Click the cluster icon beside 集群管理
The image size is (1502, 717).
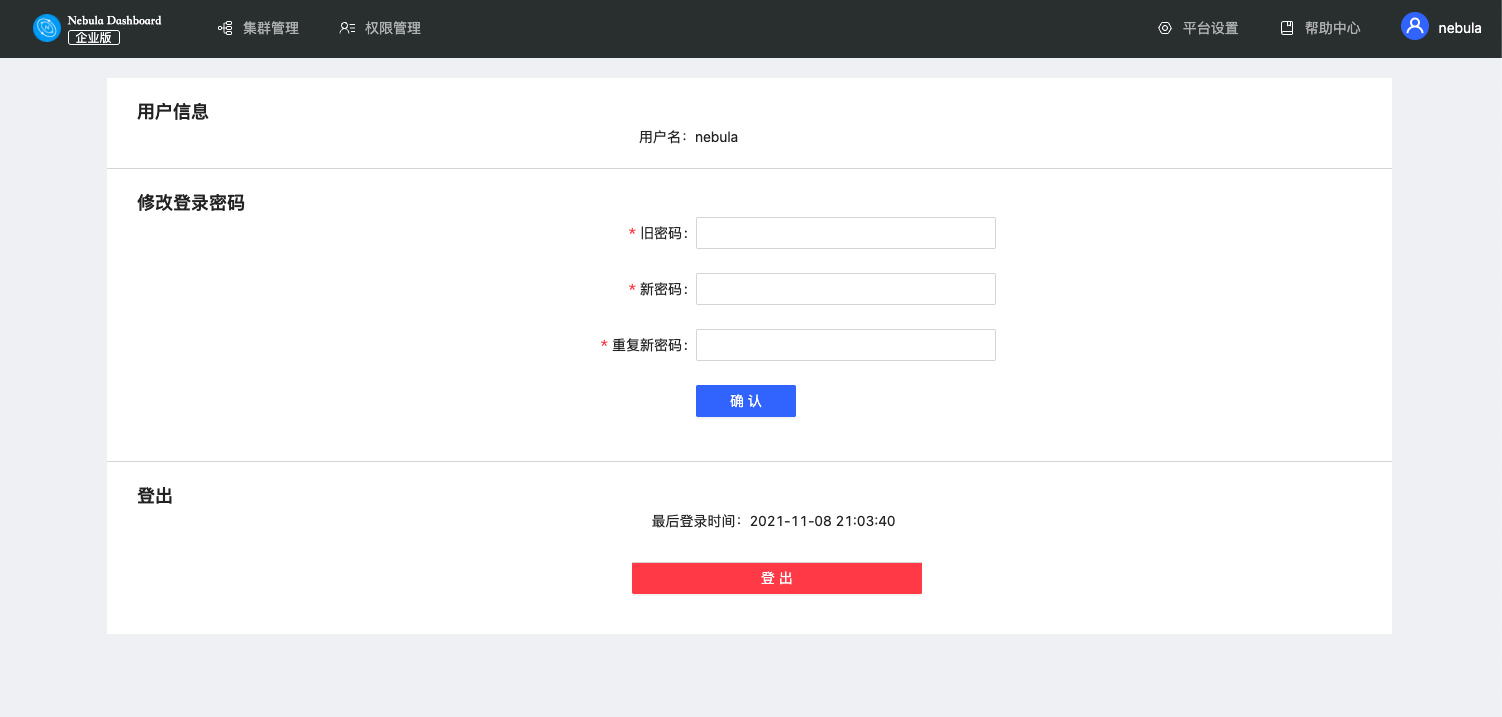point(225,28)
